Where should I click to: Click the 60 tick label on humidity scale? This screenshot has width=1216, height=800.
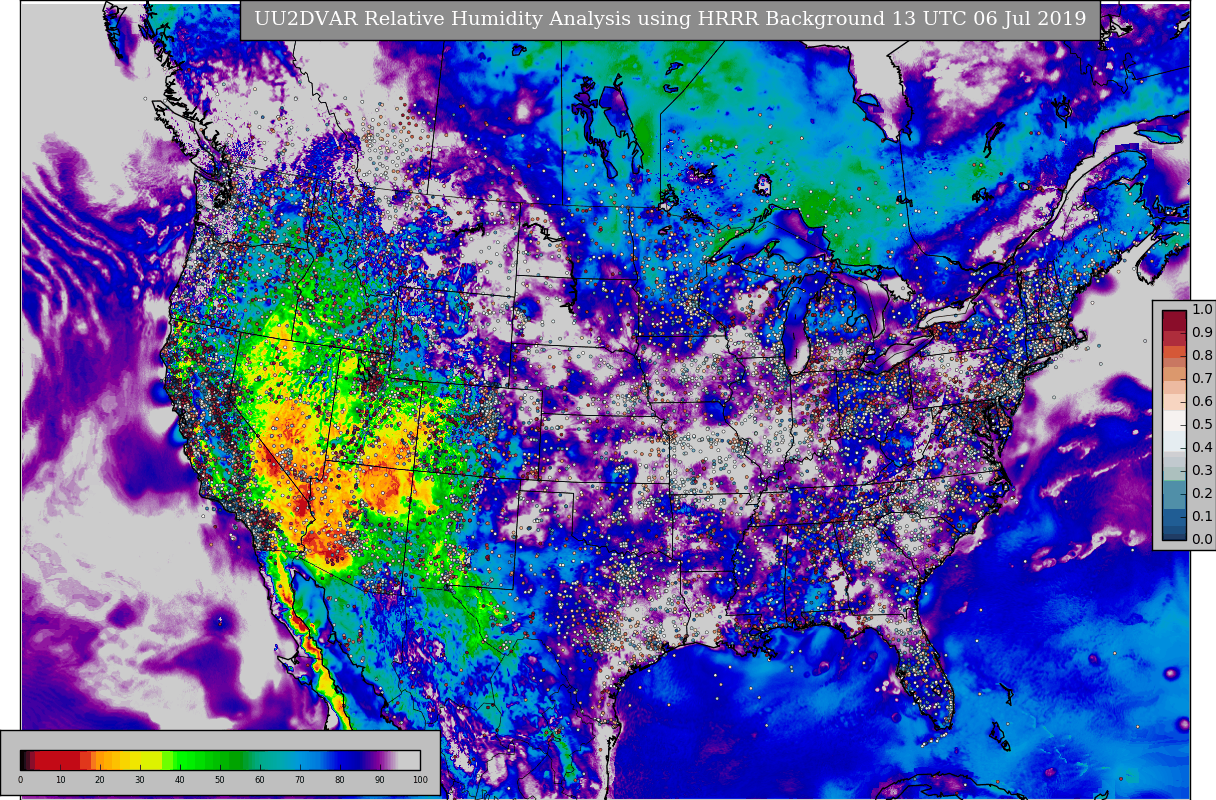click(260, 780)
